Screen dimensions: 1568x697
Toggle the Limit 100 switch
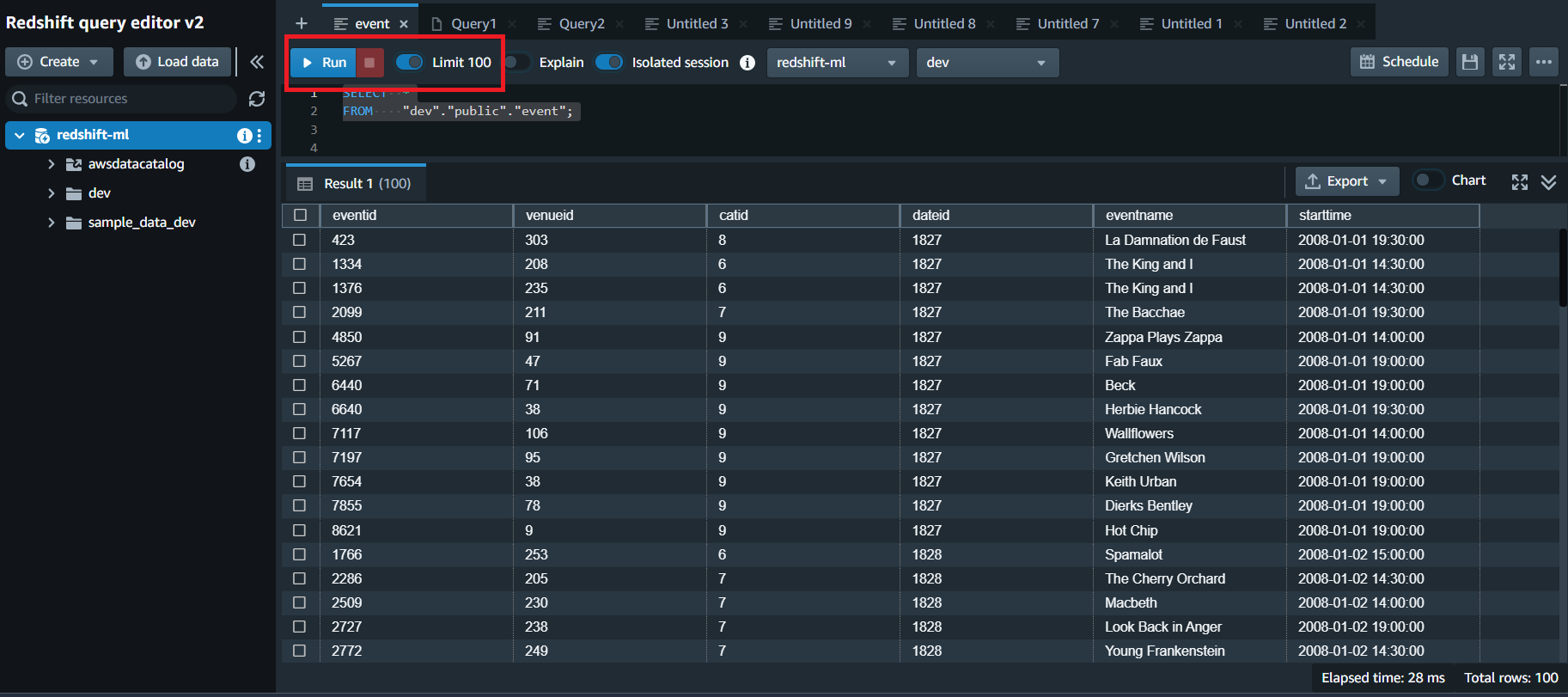[410, 62]
